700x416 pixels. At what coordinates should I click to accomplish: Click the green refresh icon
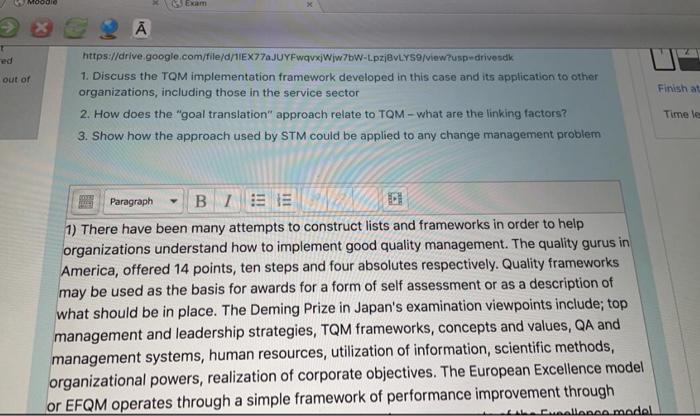75,28
